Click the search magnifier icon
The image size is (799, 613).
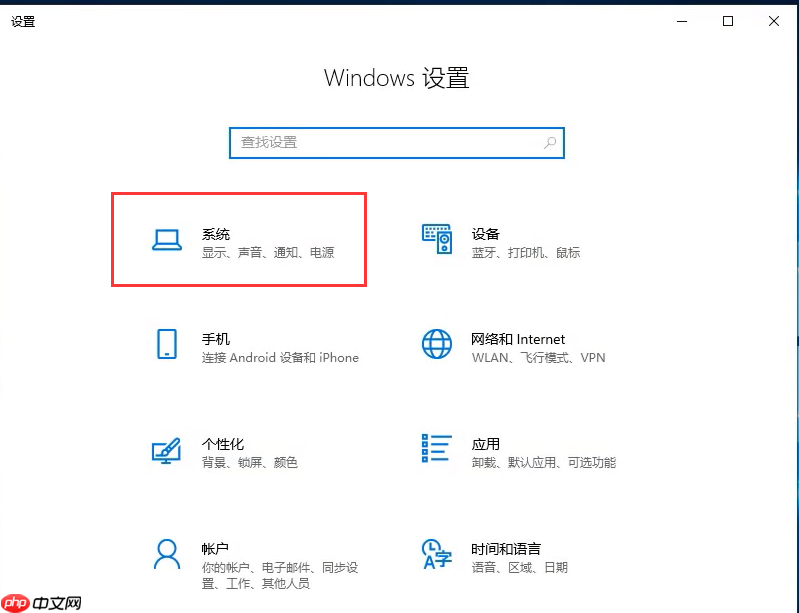pyautogui.click(x=550, y=143)
